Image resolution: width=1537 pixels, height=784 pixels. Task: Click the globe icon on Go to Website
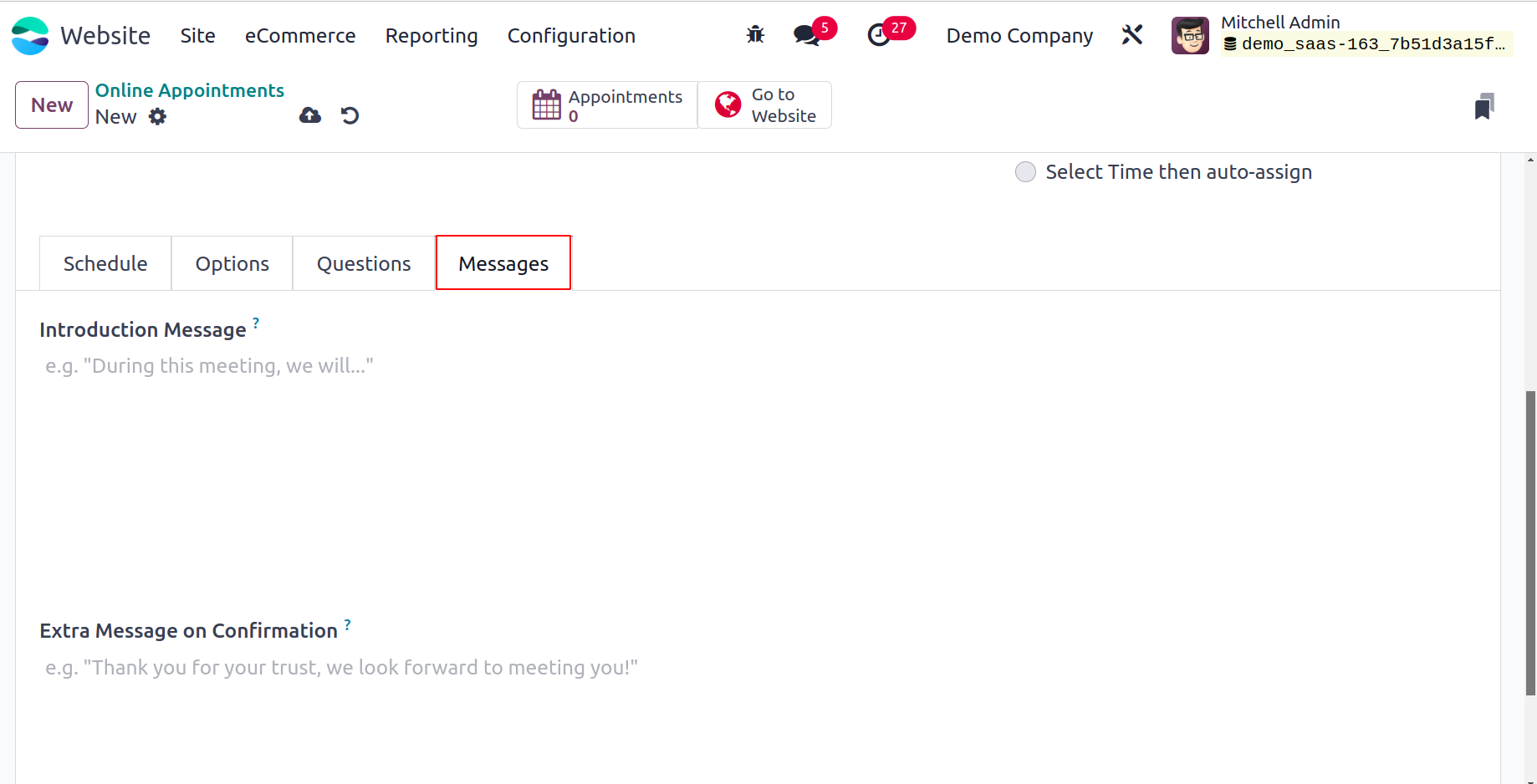pos(728,104)
